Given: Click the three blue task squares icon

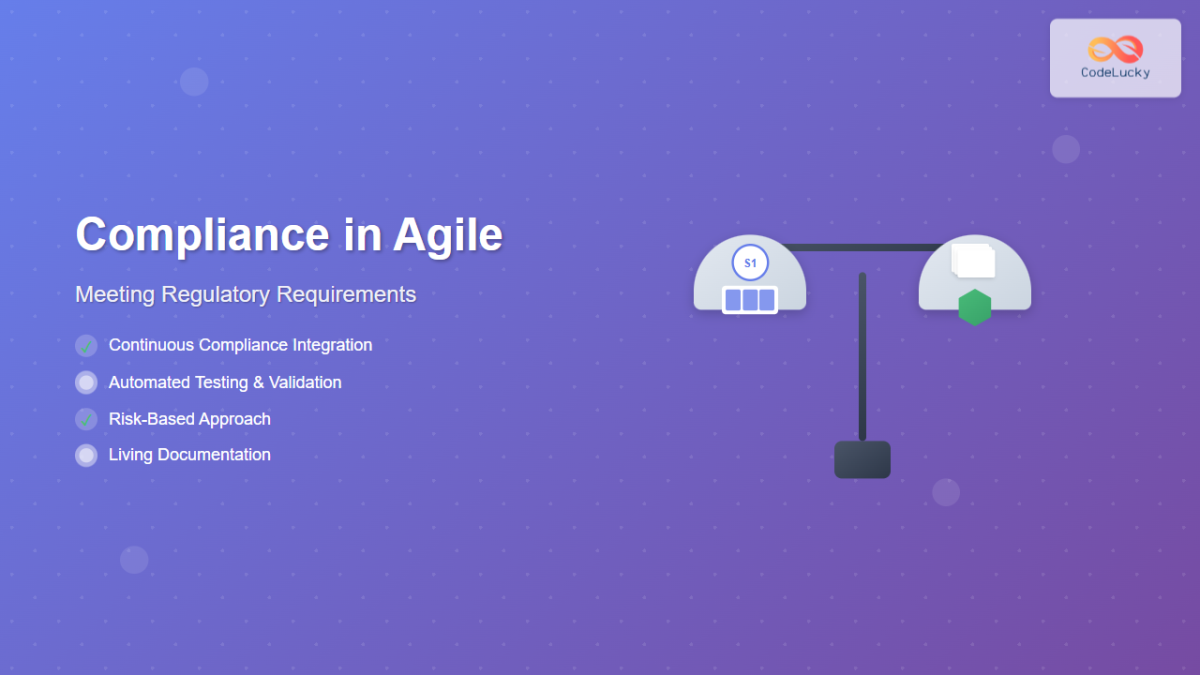Looking at the screenshot, I should (x=750, y=298).
